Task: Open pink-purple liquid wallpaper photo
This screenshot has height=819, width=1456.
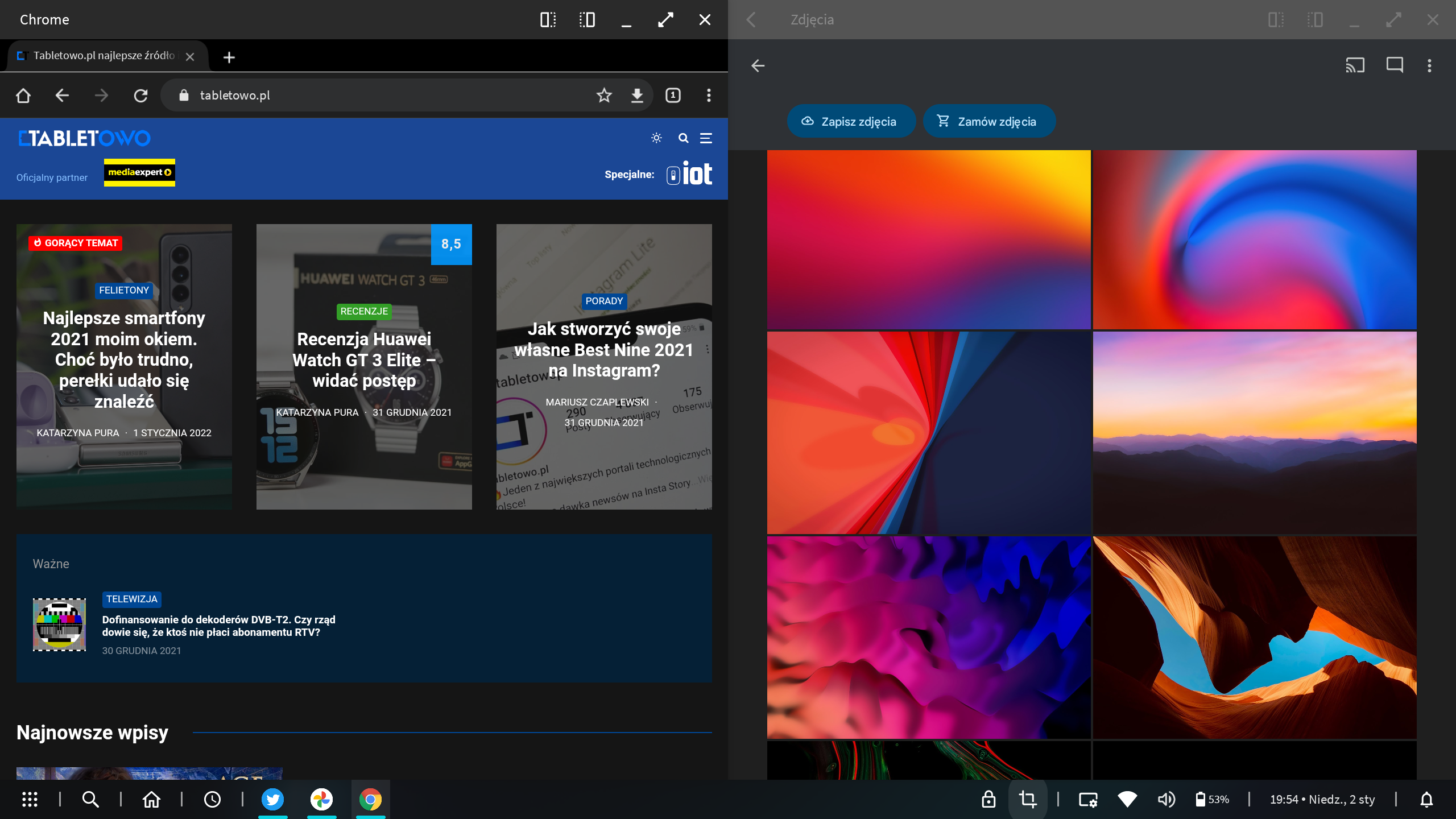Action: 929,638
